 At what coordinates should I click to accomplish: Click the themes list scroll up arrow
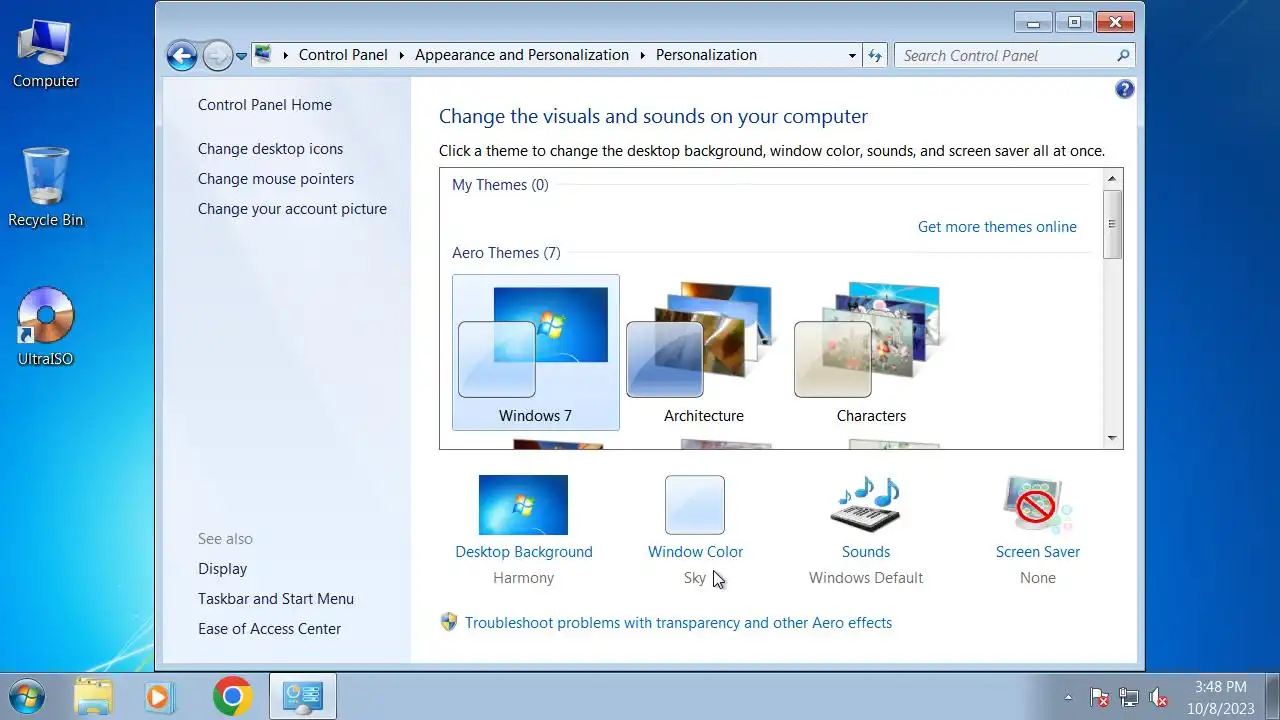tap(1112, 179)
